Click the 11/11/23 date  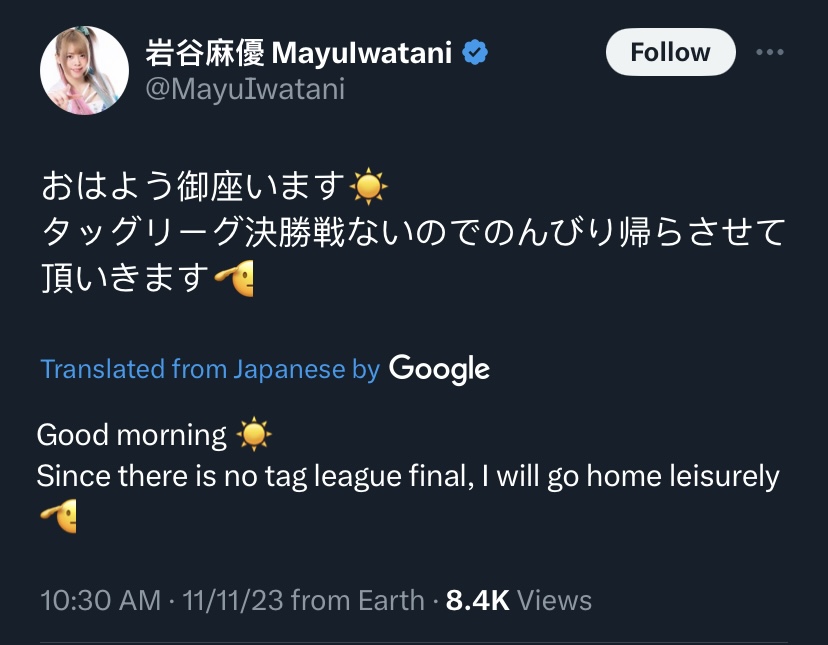click(229, 600)
